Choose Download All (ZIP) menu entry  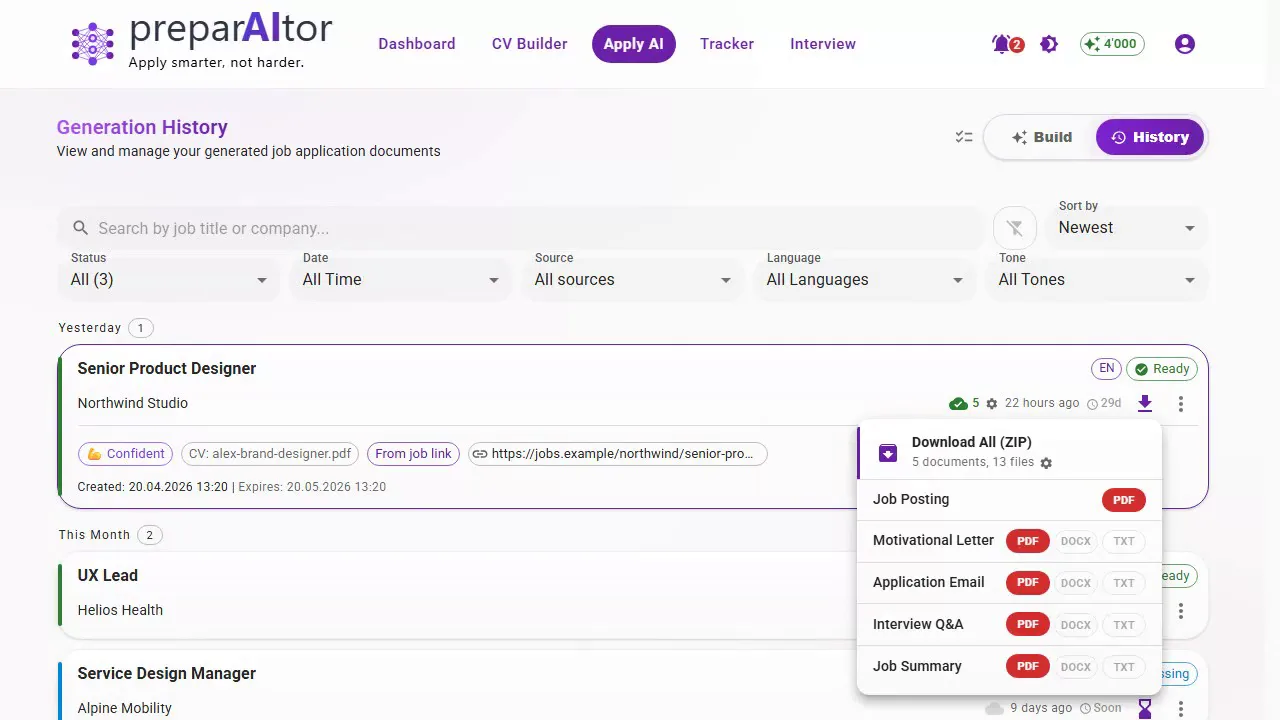pyautogui.click(x=1010, y=452)
